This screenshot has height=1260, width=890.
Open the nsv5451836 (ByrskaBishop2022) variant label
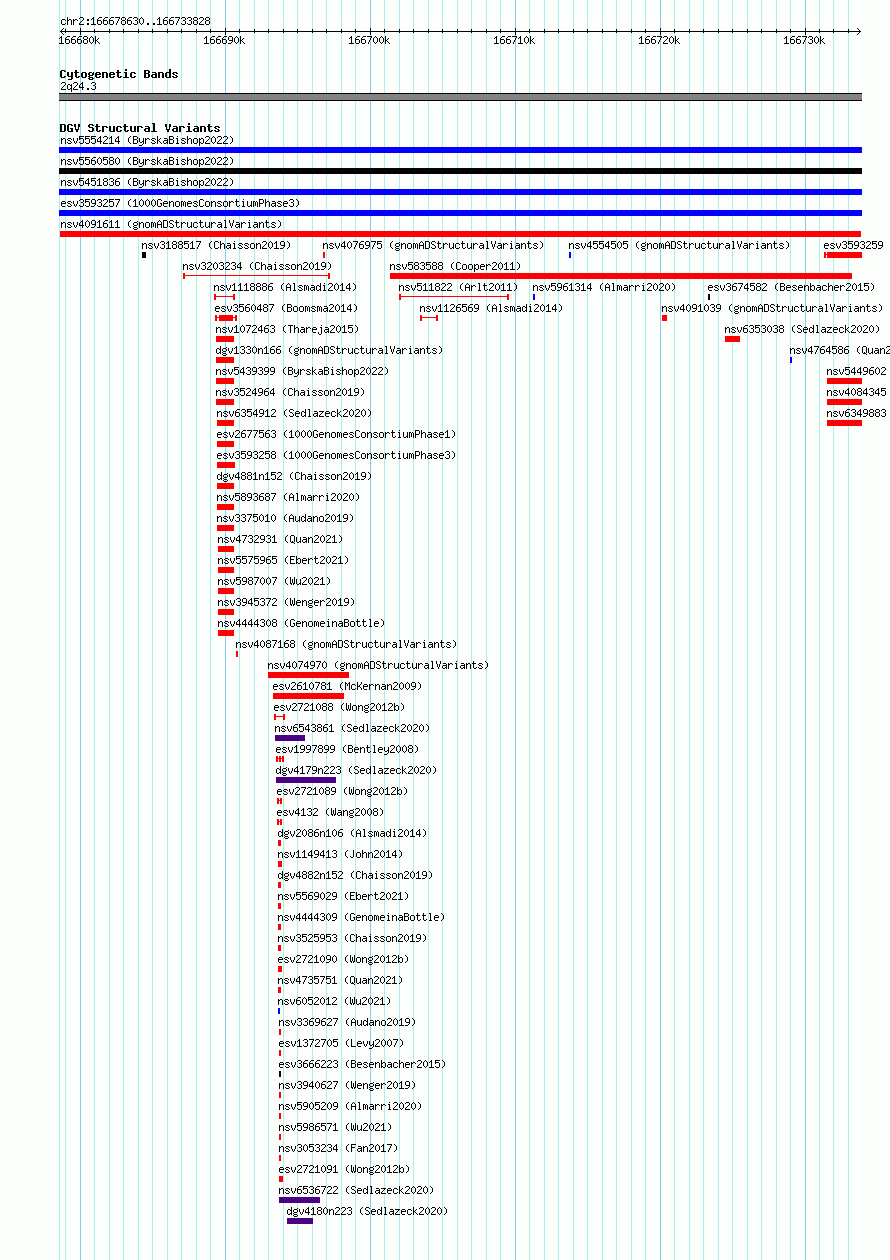point(147,182)
